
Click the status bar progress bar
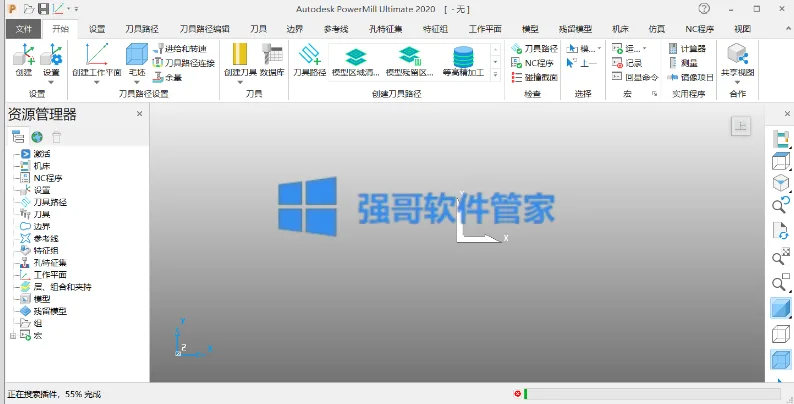tap(652, 394)
